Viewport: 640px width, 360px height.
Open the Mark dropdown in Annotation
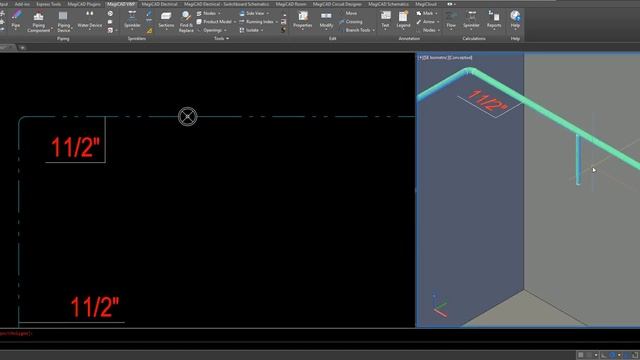pos(427,13)
